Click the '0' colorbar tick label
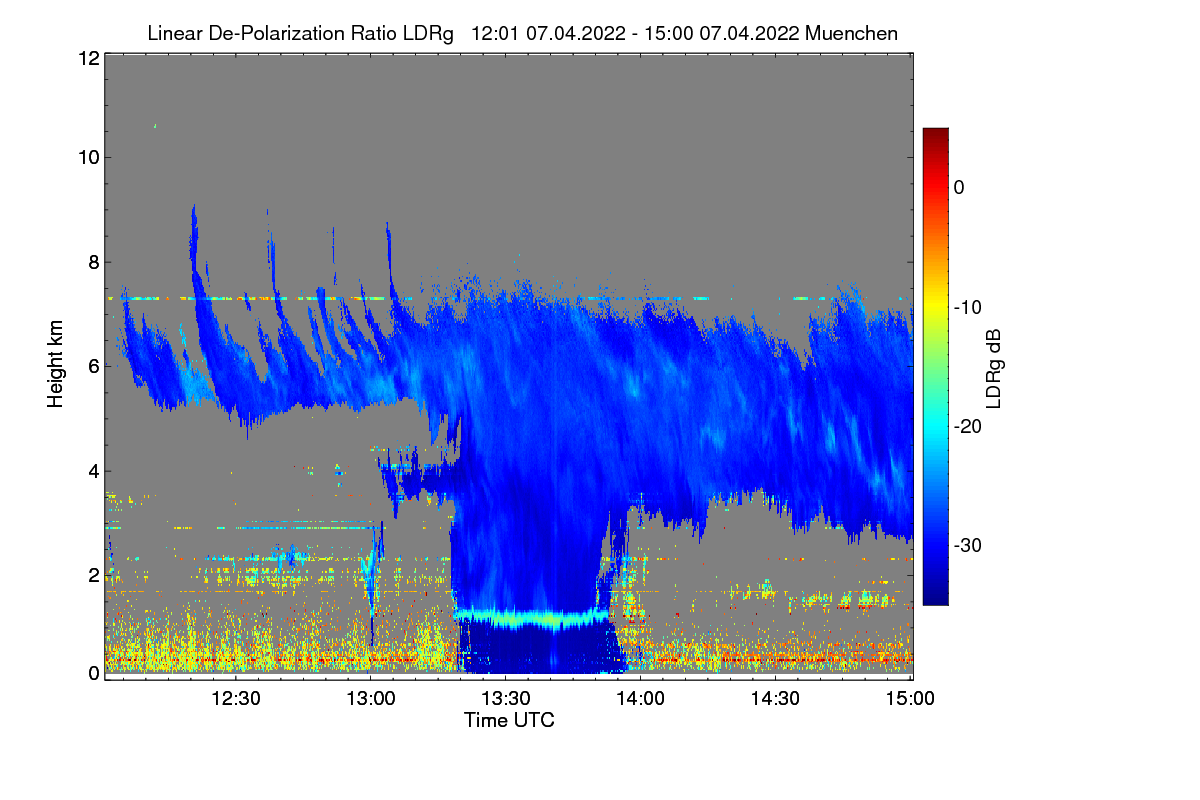 pos(959,187)
